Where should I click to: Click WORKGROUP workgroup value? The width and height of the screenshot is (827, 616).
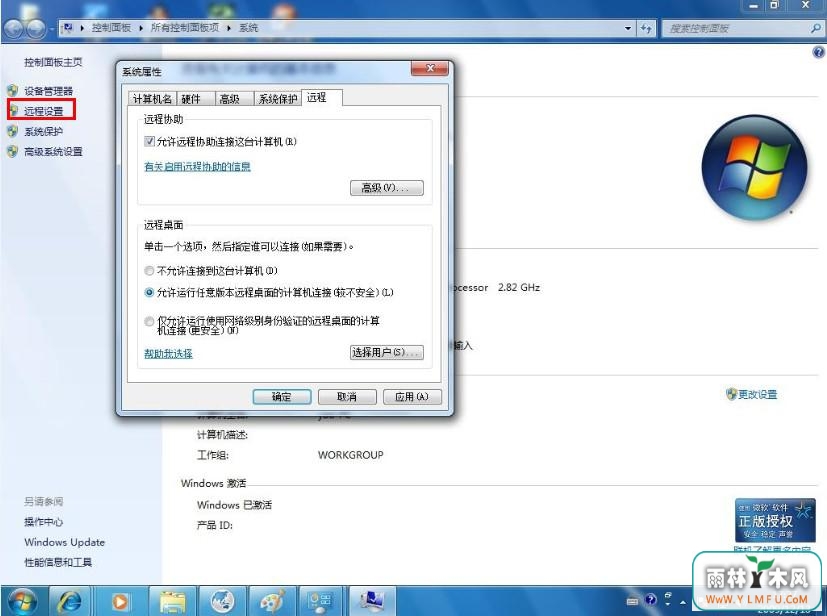point(351,455)
